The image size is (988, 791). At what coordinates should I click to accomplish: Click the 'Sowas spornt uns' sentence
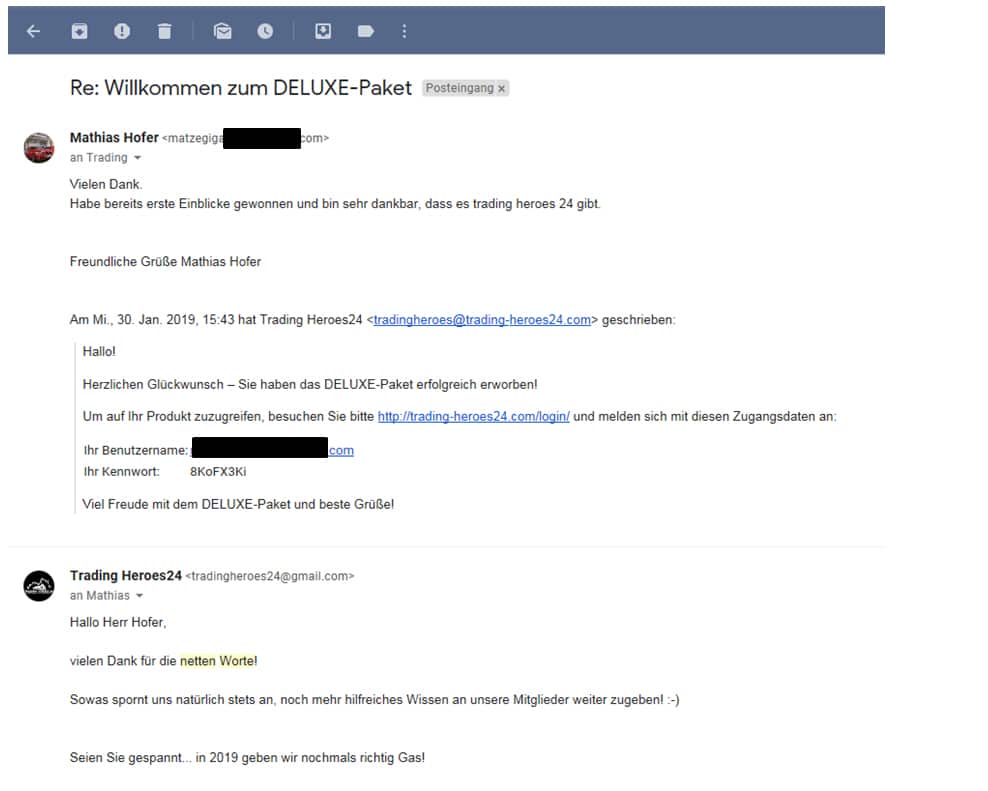click(374, 700)
